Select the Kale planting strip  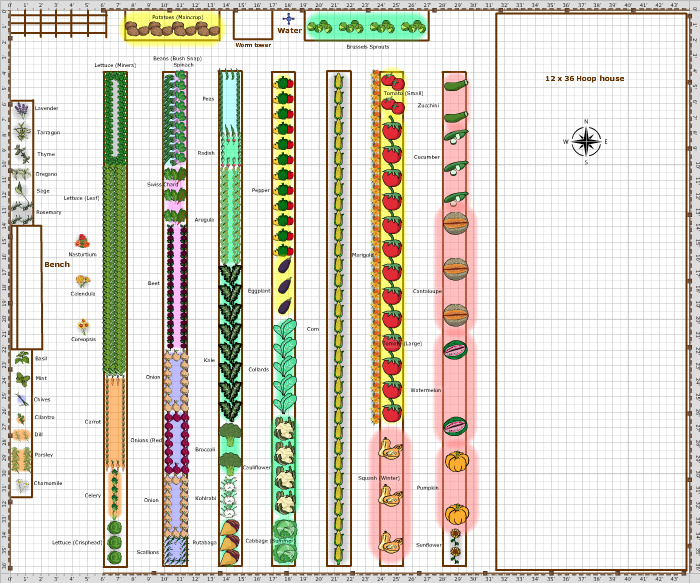click(230, 343)
